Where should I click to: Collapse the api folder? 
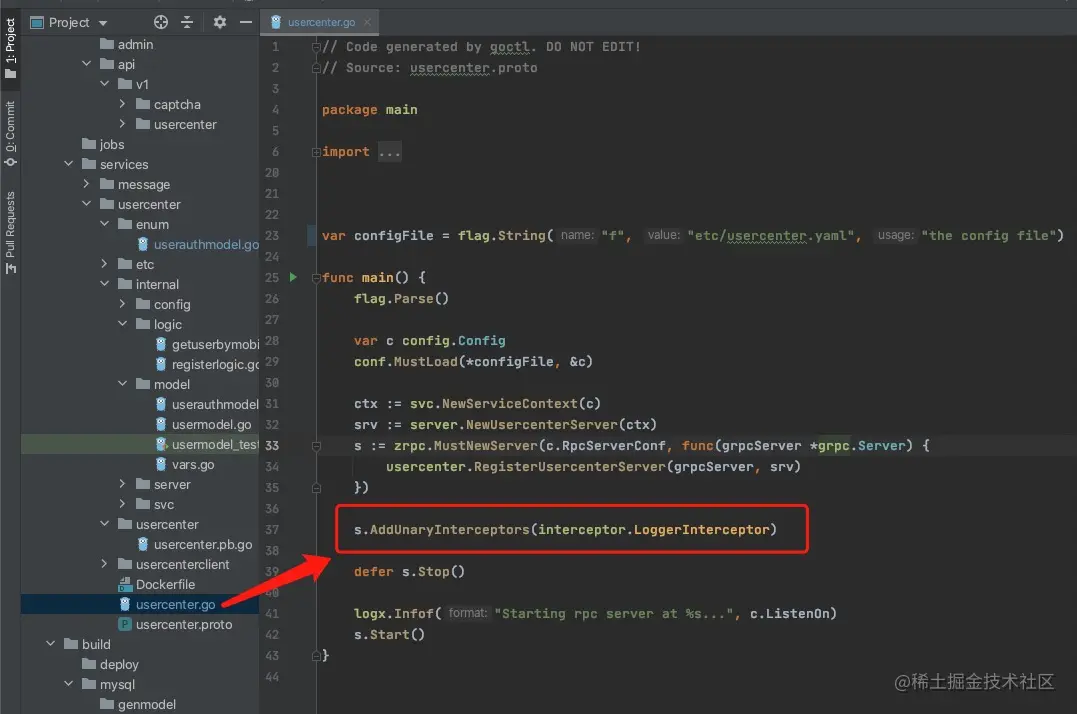tap(87, 64)
